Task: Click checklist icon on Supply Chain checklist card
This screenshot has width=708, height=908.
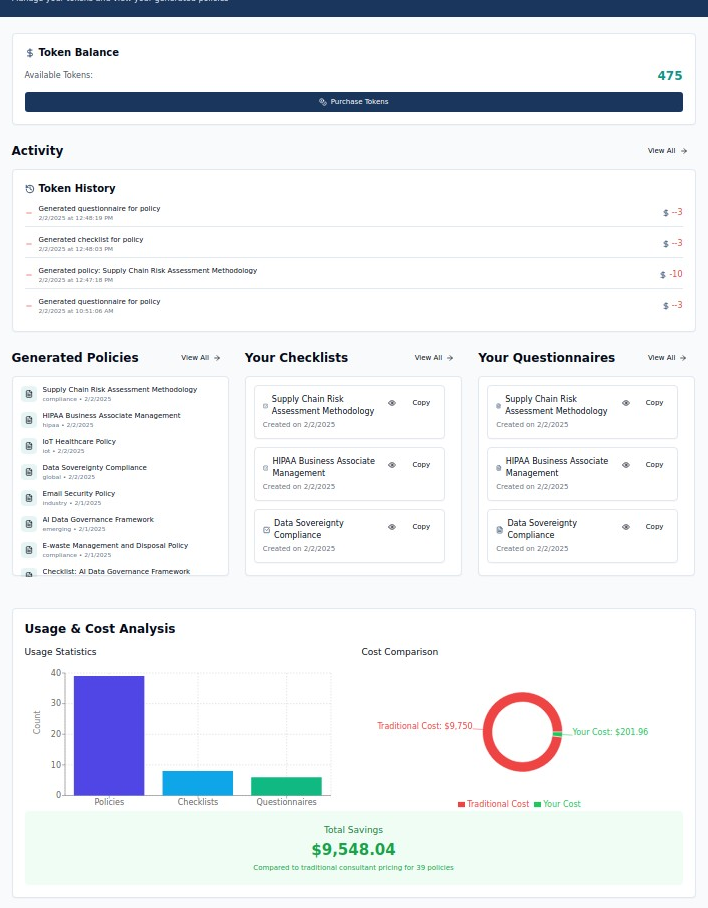Action: pyautogui.click(x=266, y=406)
